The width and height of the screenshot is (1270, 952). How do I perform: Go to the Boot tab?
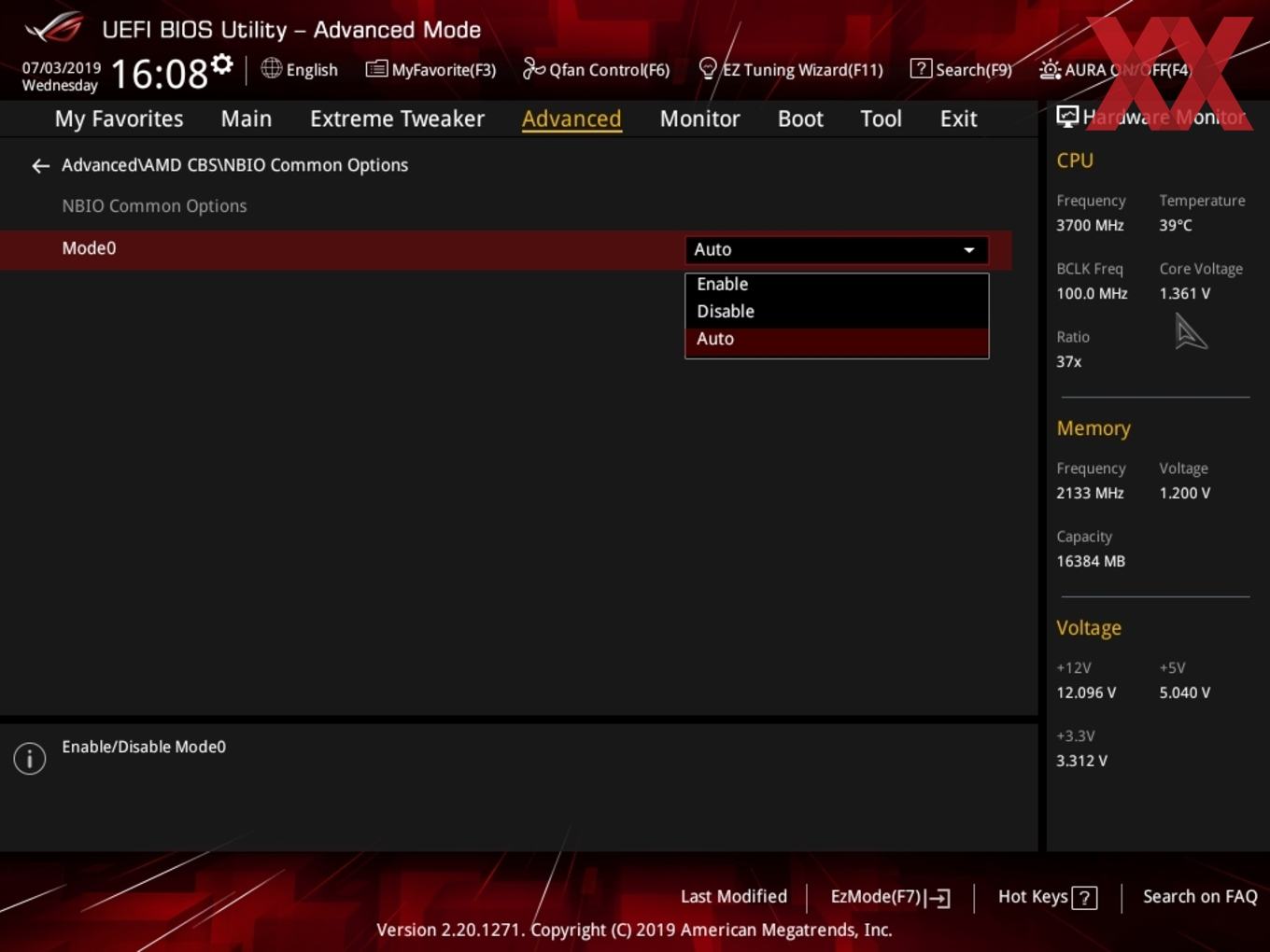click(800, 119)
